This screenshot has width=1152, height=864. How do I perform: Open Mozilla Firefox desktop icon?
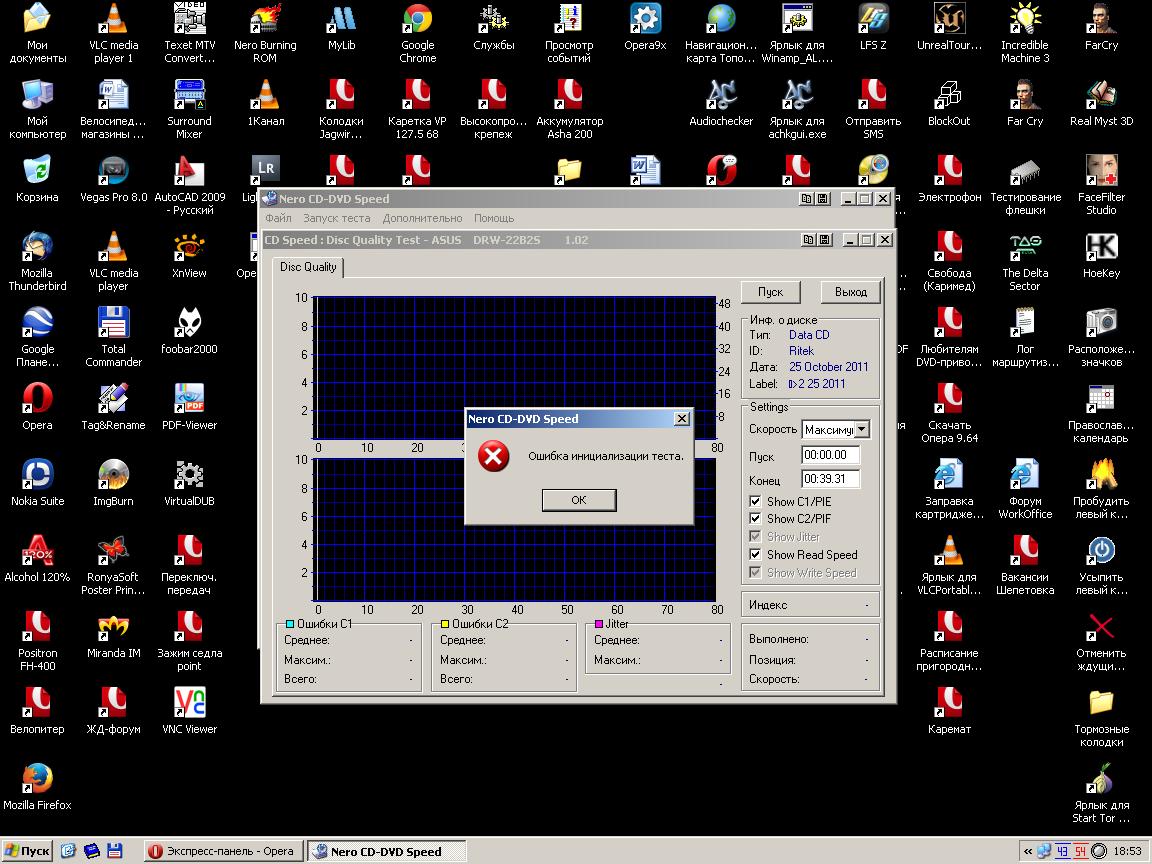pyautogui.click(x=37, y=786)
